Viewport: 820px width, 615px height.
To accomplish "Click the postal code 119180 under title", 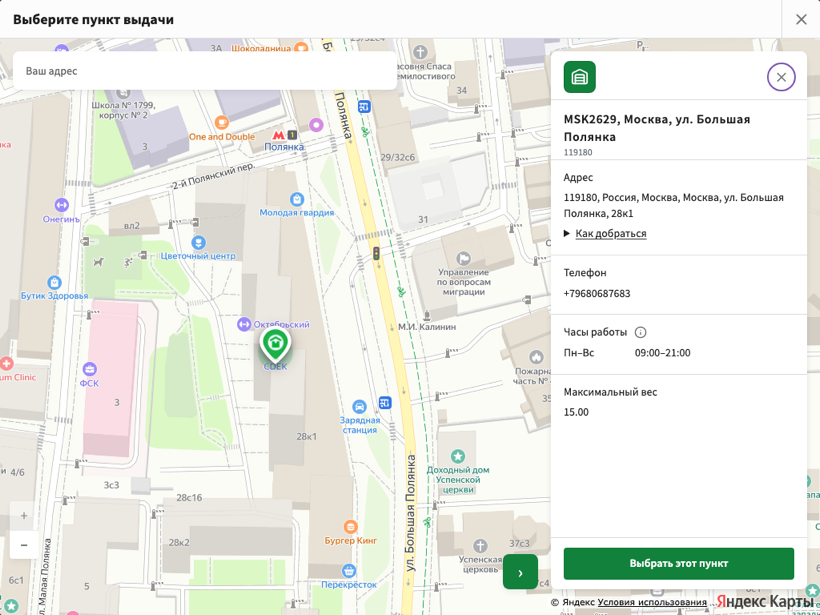I will pos(578,152).
